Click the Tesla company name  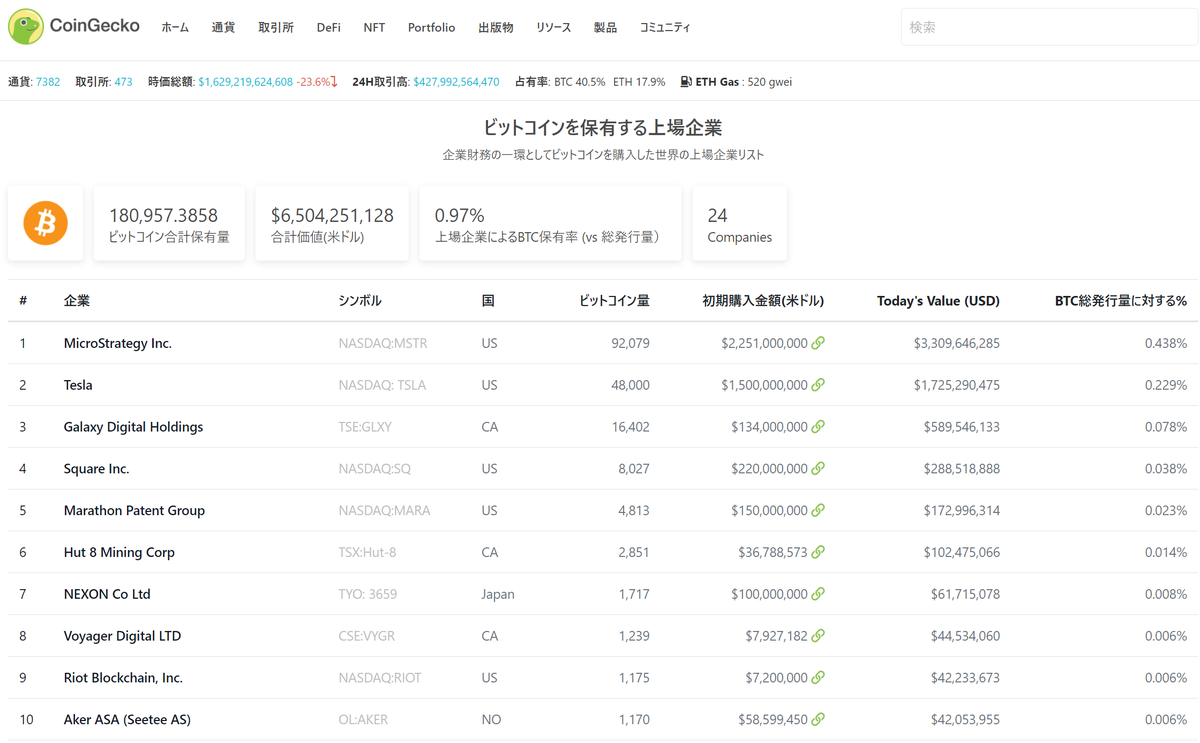[x=78, y=385]
